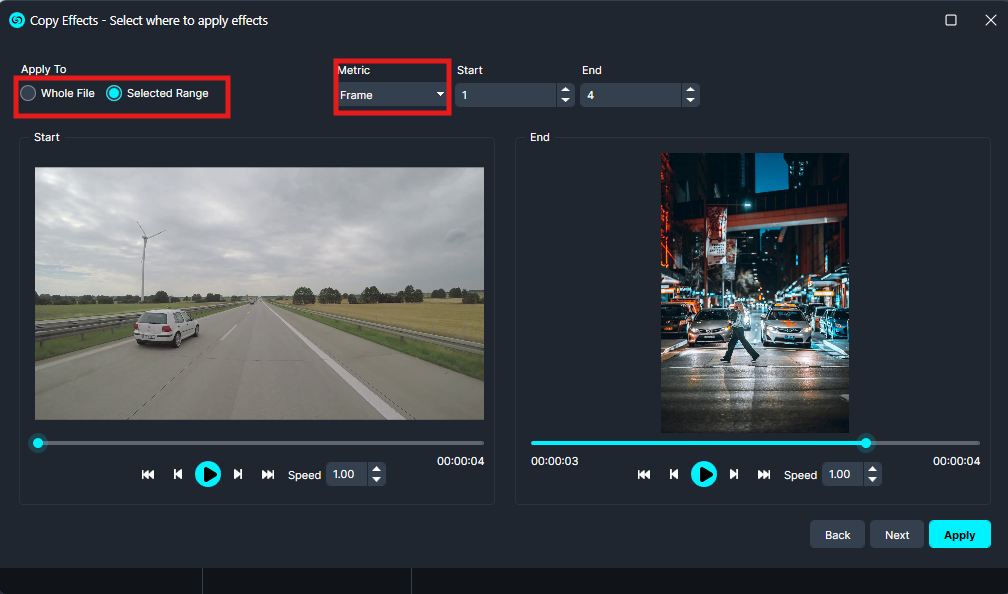This screenshot has height=594, width=1008.
Task: Jump to last frame in Start preview
Action: (x=268, y=474)
